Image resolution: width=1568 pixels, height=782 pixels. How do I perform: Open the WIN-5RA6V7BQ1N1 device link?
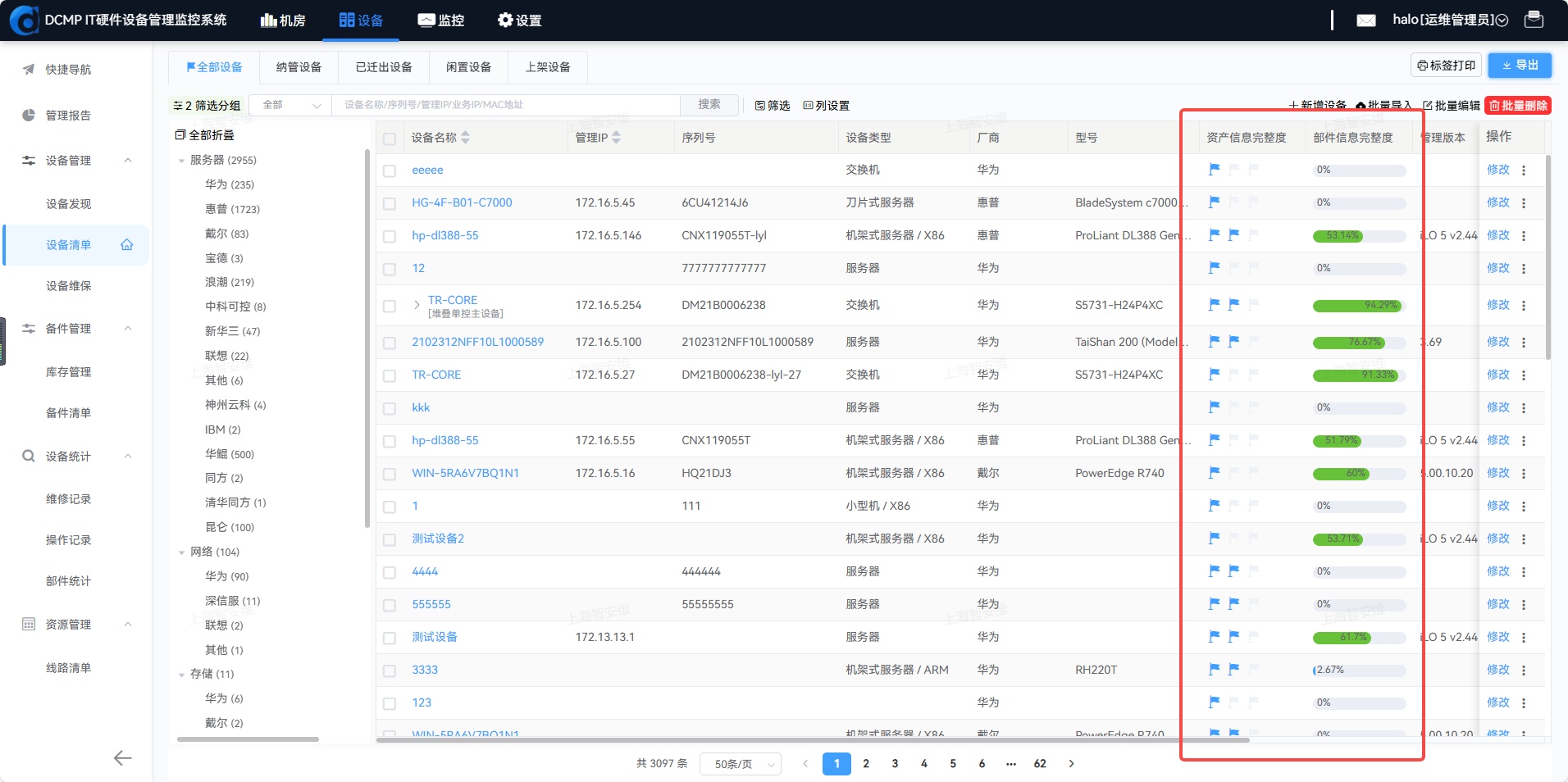465,473
